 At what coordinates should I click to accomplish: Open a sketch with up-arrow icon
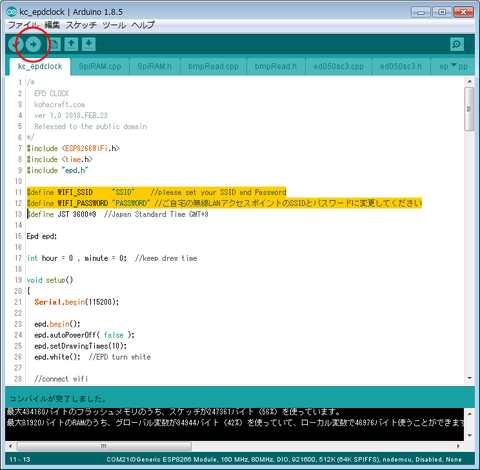click(x=71, y=44)
